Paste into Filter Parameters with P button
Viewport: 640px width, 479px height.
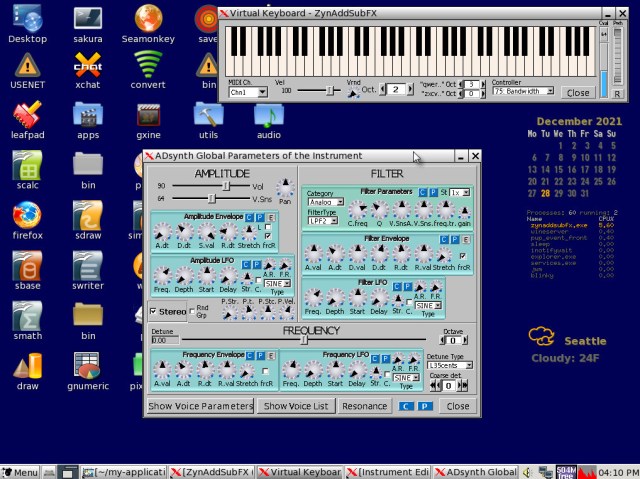coord(432,191)
